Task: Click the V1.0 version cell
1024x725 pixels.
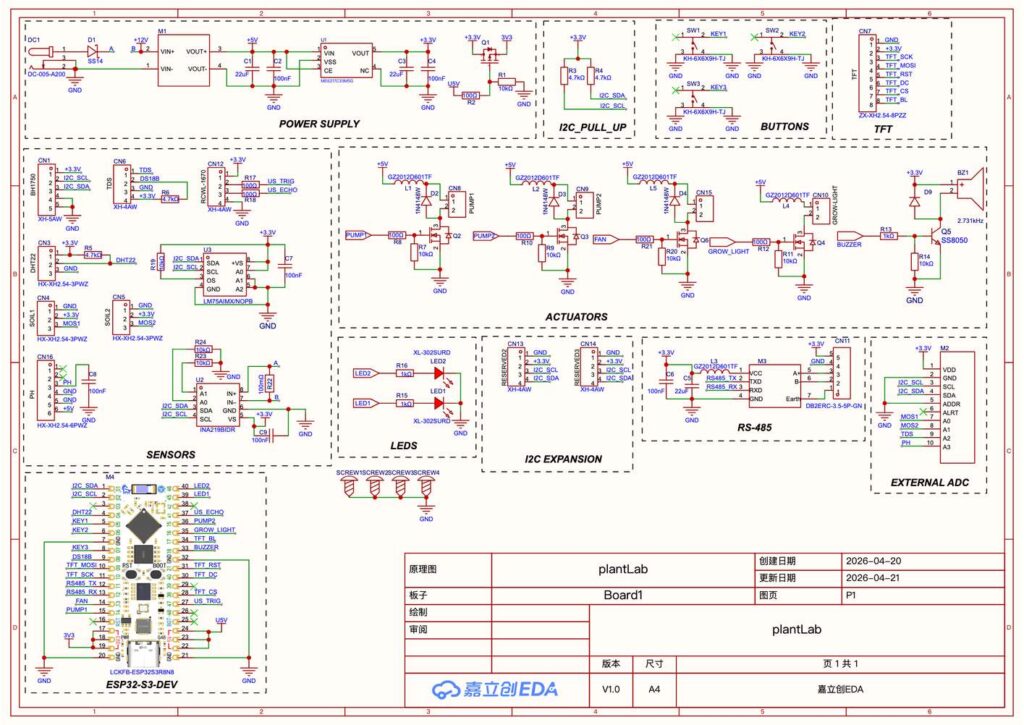Action: click(x=611, y=689)
